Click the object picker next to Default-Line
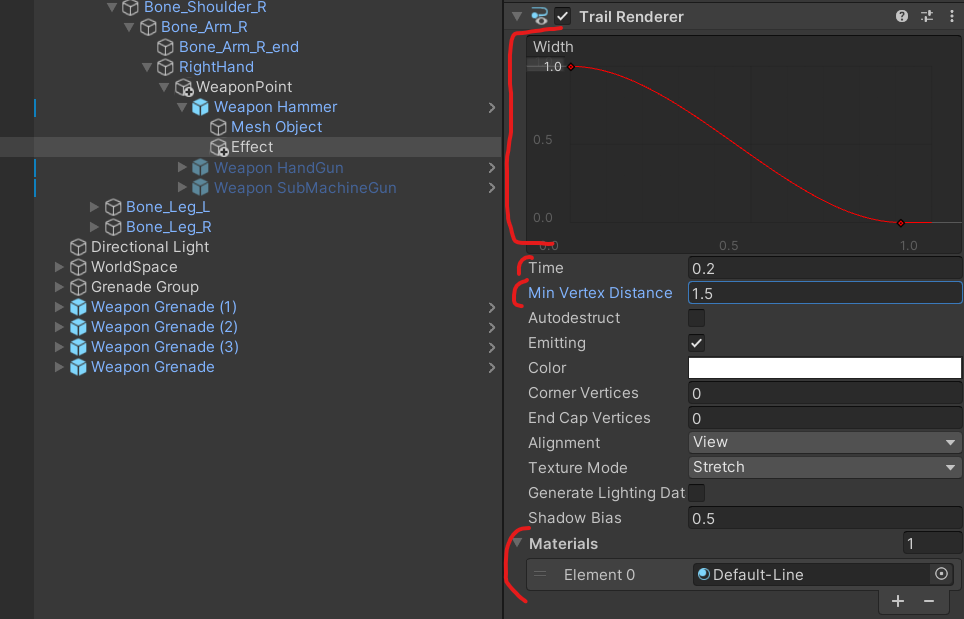964x619 pixels. pyautogui.click(x=940, y=574)
